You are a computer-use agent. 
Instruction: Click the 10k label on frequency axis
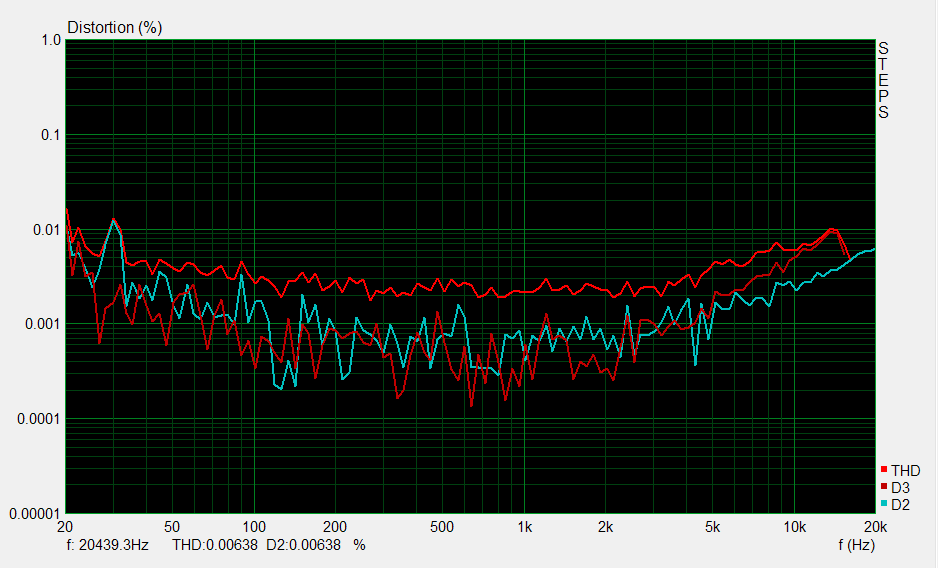[x=794, y=527]
